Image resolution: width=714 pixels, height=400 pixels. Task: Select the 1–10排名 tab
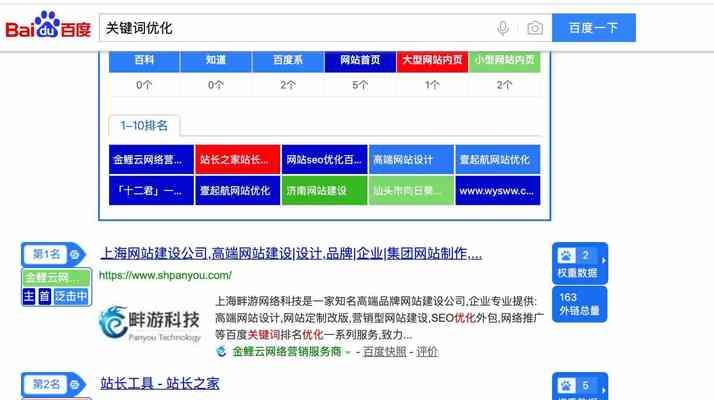click(x=144, y=126)
